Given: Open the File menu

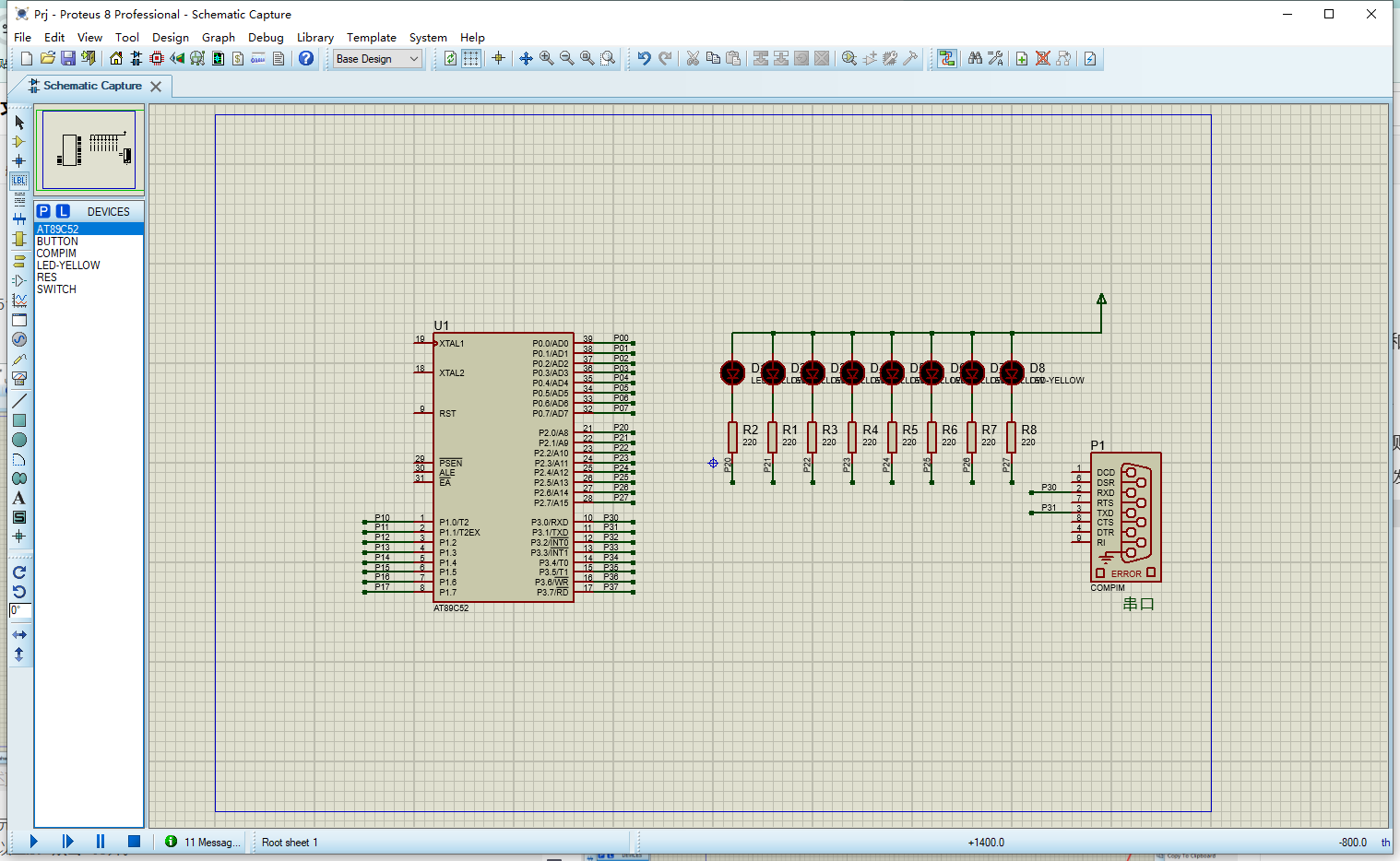Looking at the screenshot, I should [23, 37].
